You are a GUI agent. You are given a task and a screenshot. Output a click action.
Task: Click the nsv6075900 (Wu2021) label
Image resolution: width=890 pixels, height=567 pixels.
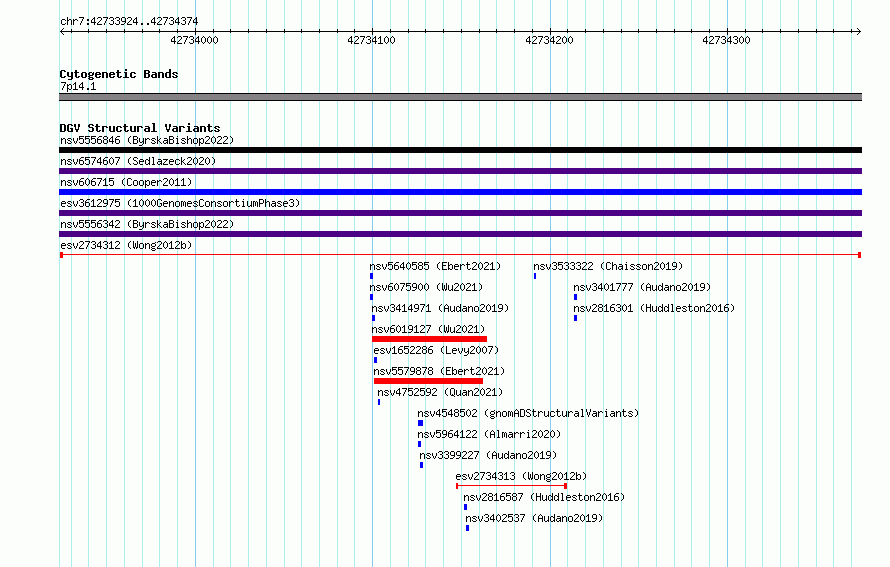coord(426,287)
